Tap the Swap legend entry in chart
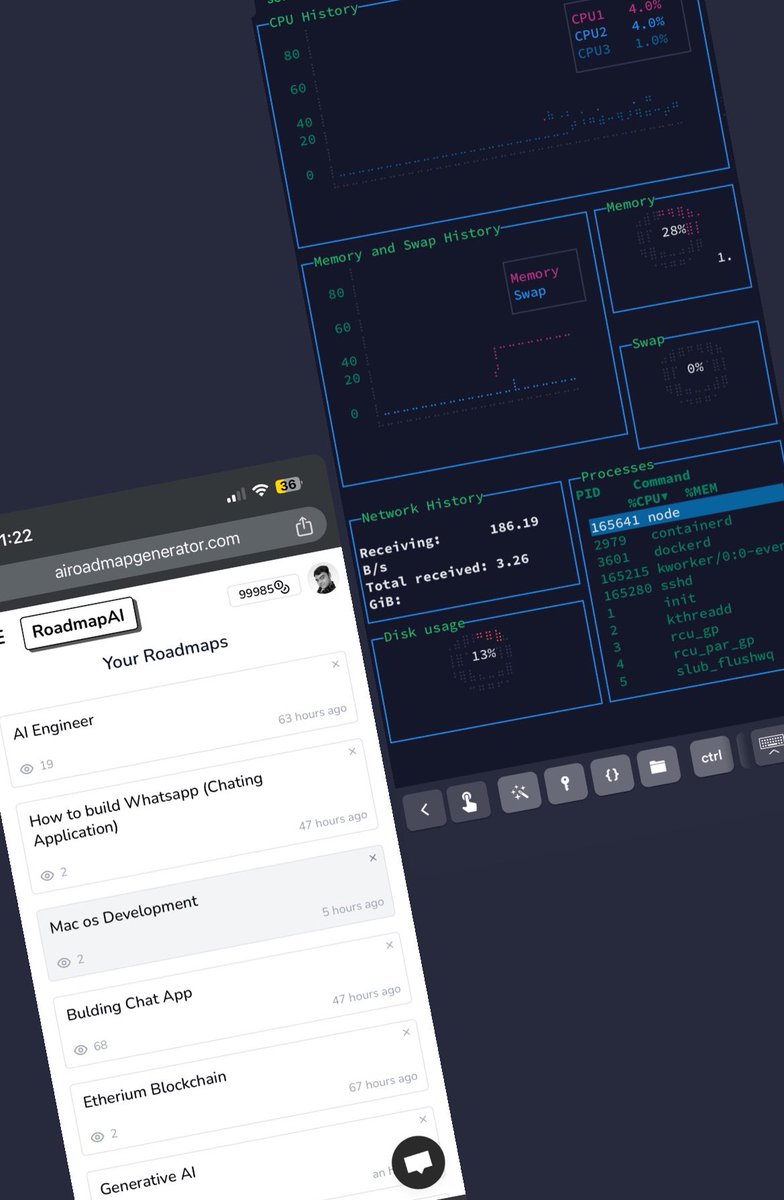This screenshot has width=784, height=1200. click(x=530, y=293)
